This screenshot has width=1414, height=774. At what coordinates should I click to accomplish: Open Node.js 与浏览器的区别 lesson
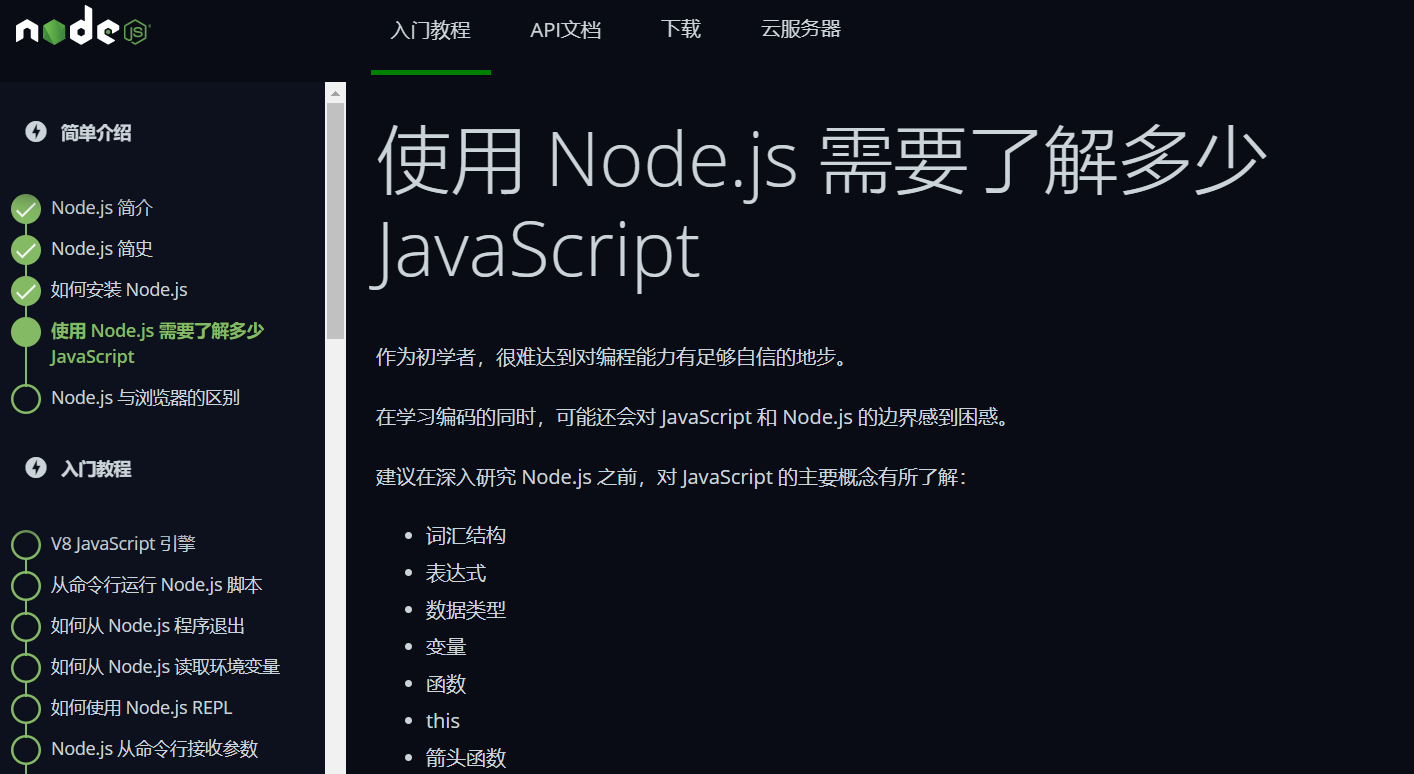[x=145, y=397]
